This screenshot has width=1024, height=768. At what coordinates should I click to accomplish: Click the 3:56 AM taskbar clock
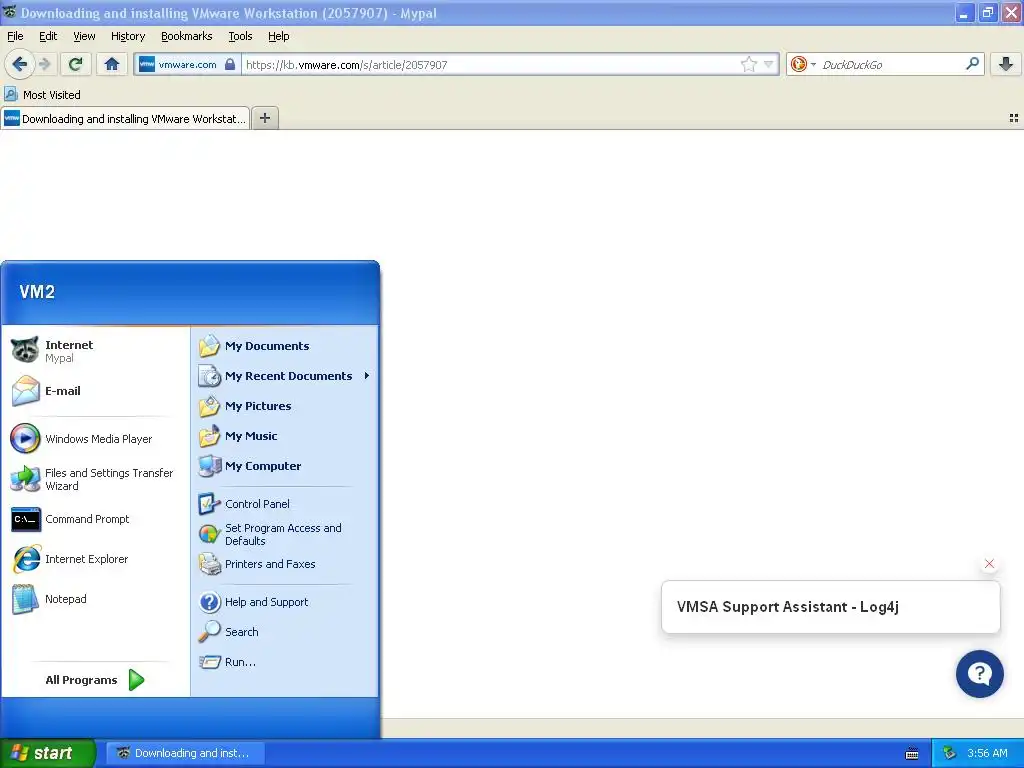click(x=987, y=753)
